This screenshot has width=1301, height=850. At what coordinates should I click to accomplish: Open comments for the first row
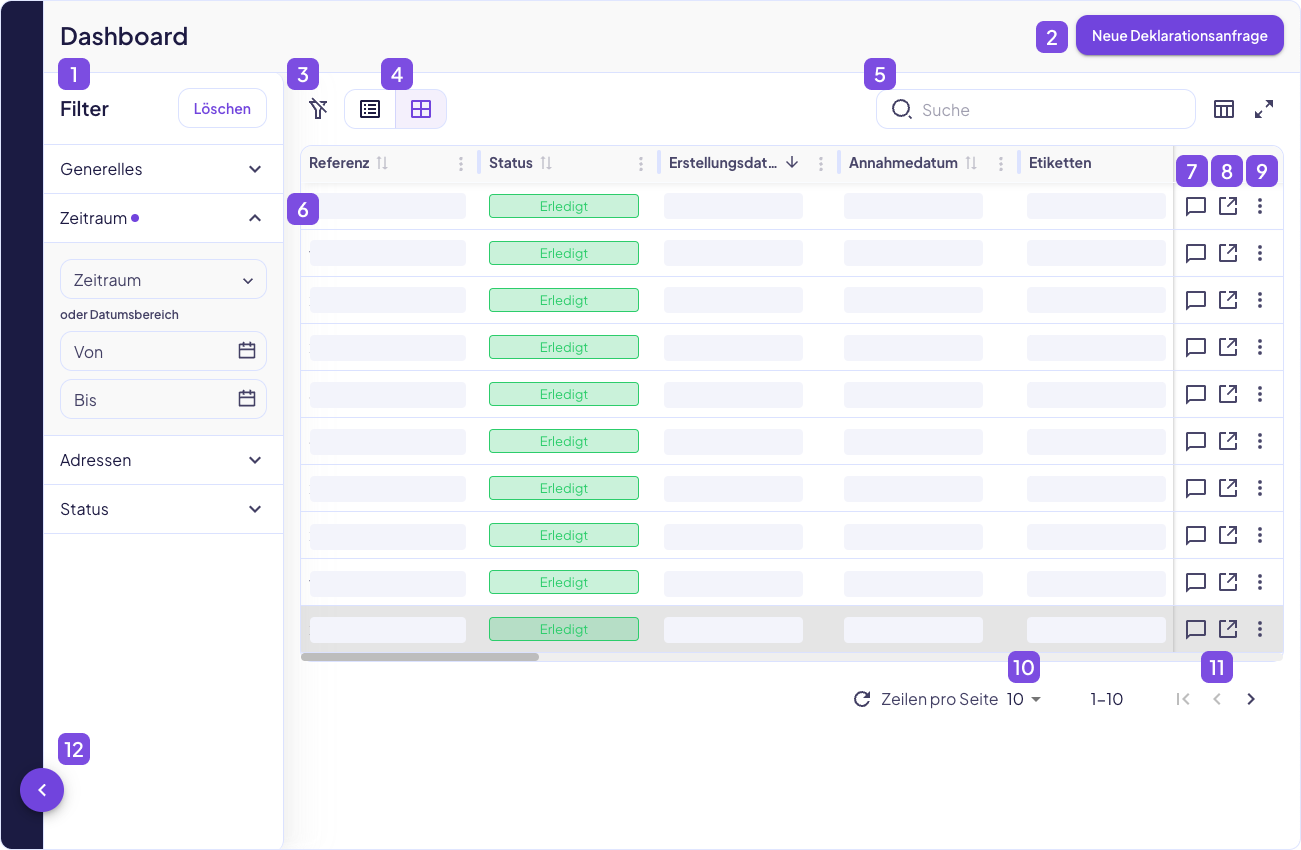tap(1195, 207)
